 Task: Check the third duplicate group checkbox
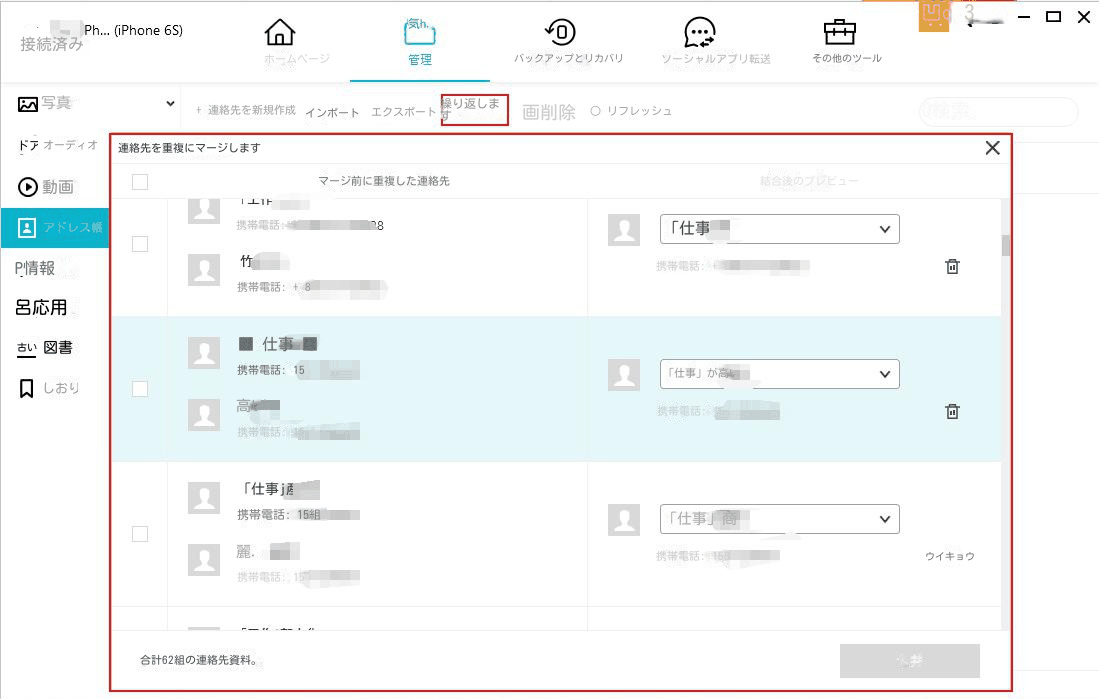pyautogui.click(x=140, y=534)
